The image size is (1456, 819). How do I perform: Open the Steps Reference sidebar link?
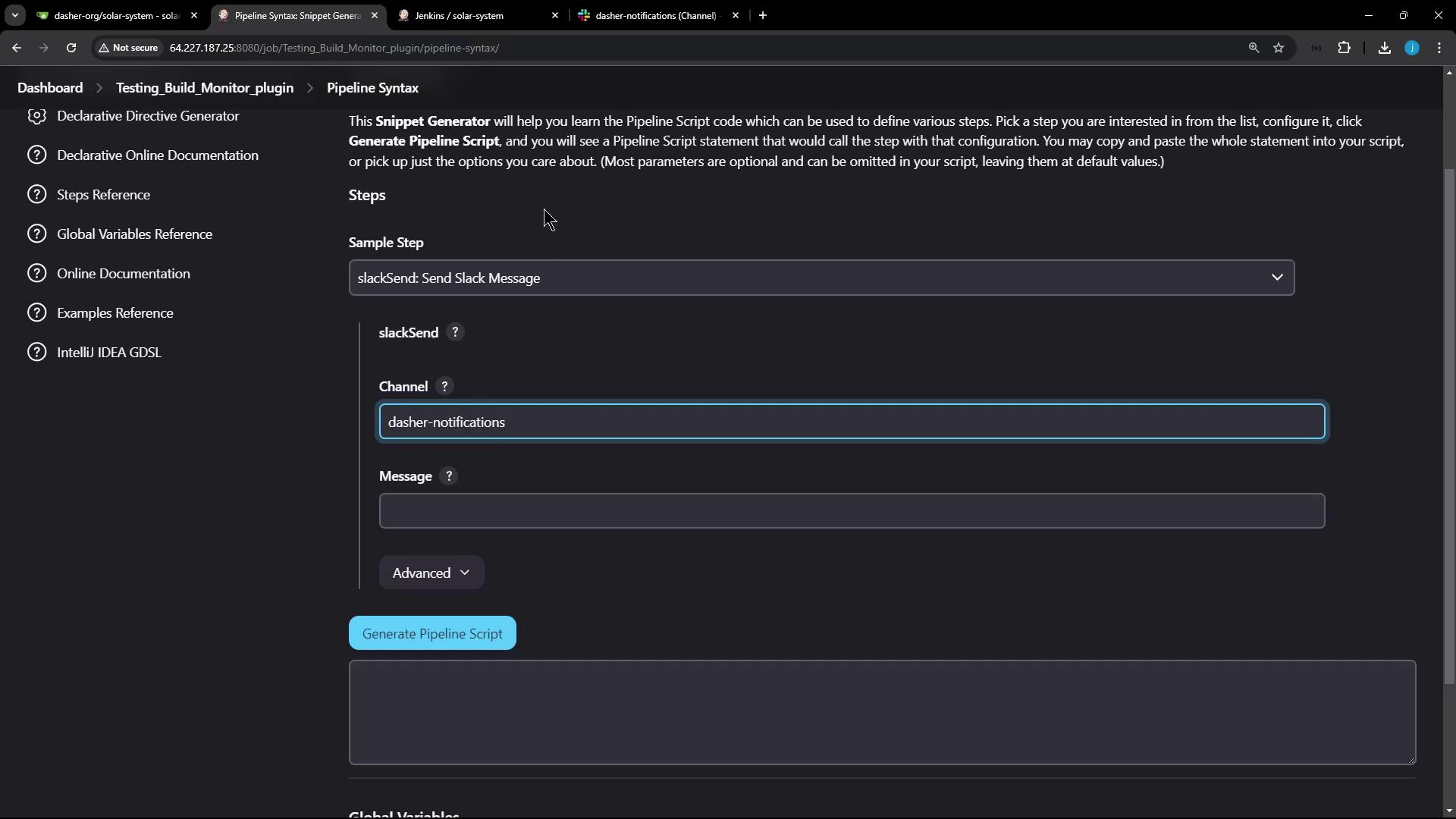click(x=103, y=195)
